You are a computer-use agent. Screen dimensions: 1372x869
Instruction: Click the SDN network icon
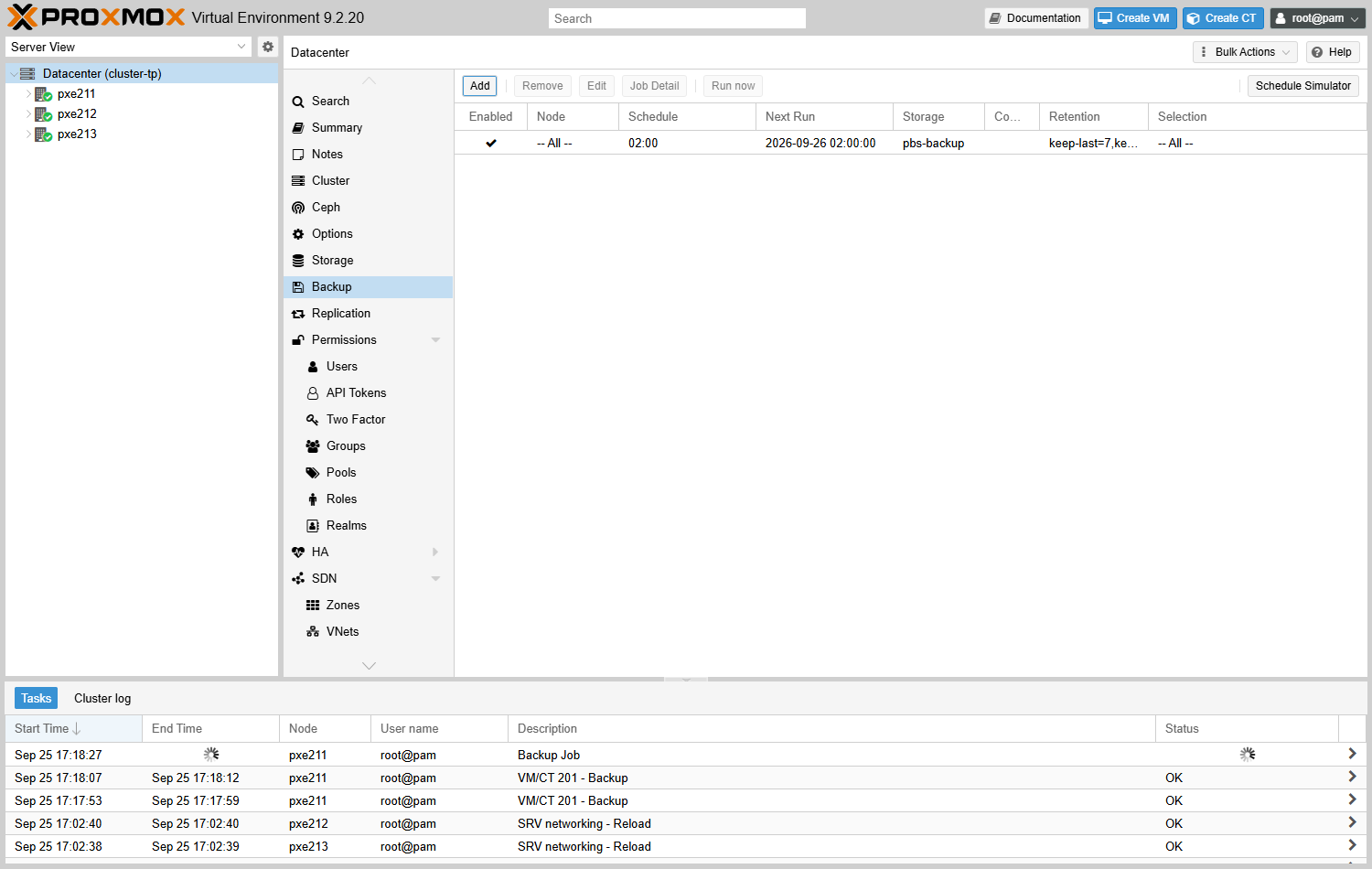coord(298,579)
